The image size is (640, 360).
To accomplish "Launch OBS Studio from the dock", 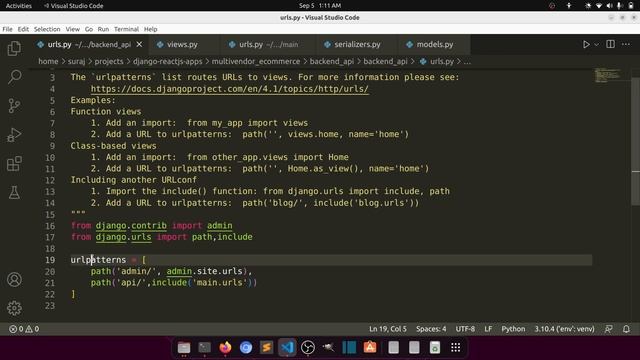I will tap(308, 347).
